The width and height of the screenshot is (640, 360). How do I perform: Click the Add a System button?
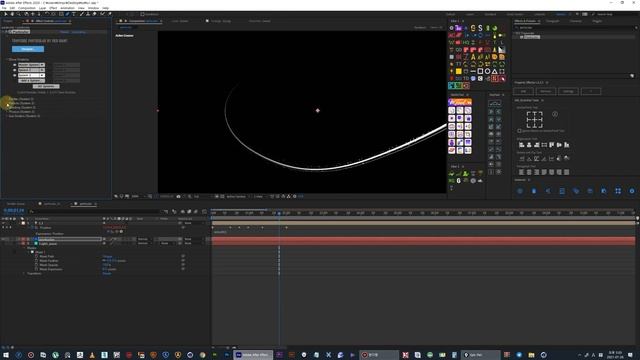coord(31,81)
